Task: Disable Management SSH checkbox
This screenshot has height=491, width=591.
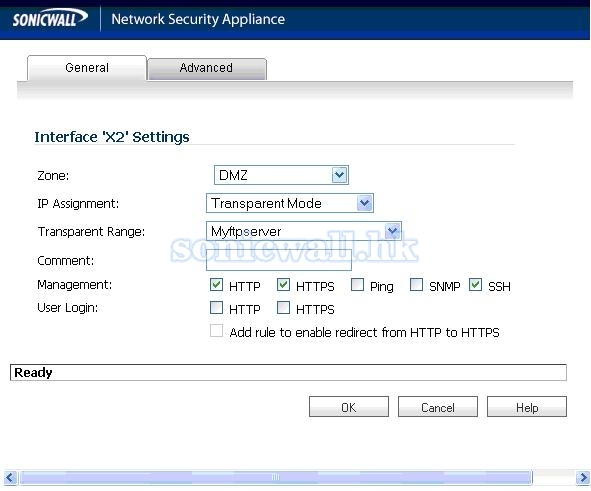Action: click(x=476, y=285)
